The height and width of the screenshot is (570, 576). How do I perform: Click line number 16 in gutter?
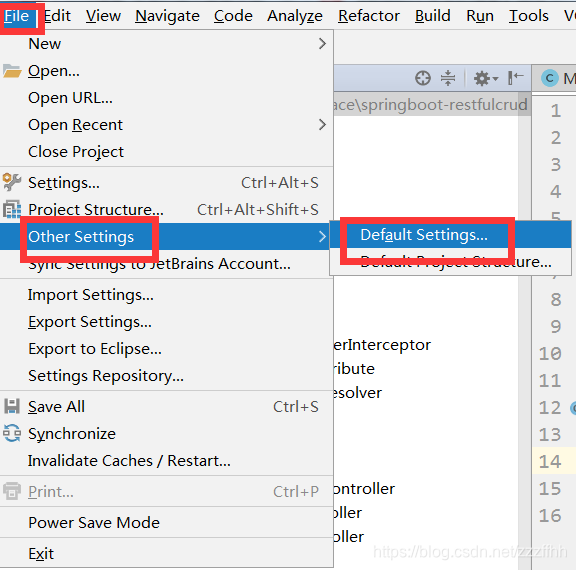[x=550, y=516]
